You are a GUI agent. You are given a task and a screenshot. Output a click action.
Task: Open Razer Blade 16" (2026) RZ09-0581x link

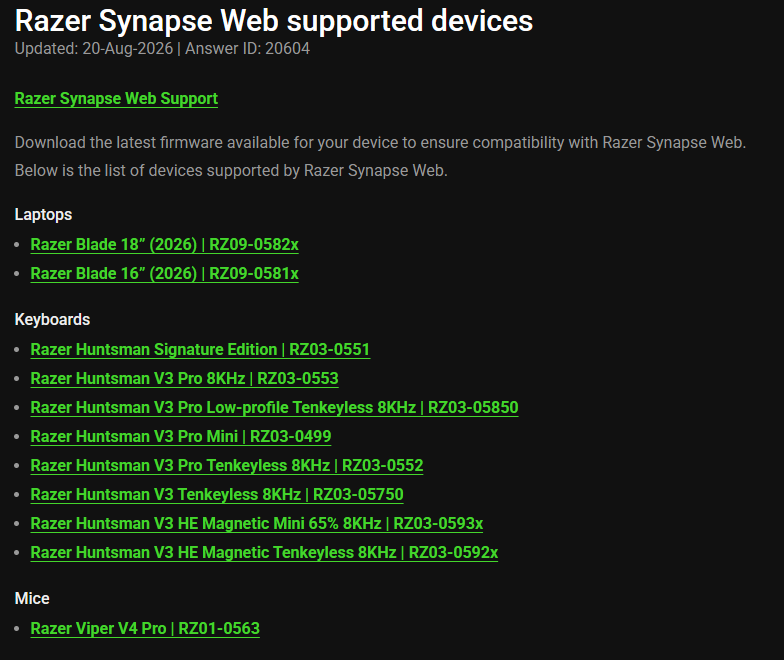coord(164,274)
